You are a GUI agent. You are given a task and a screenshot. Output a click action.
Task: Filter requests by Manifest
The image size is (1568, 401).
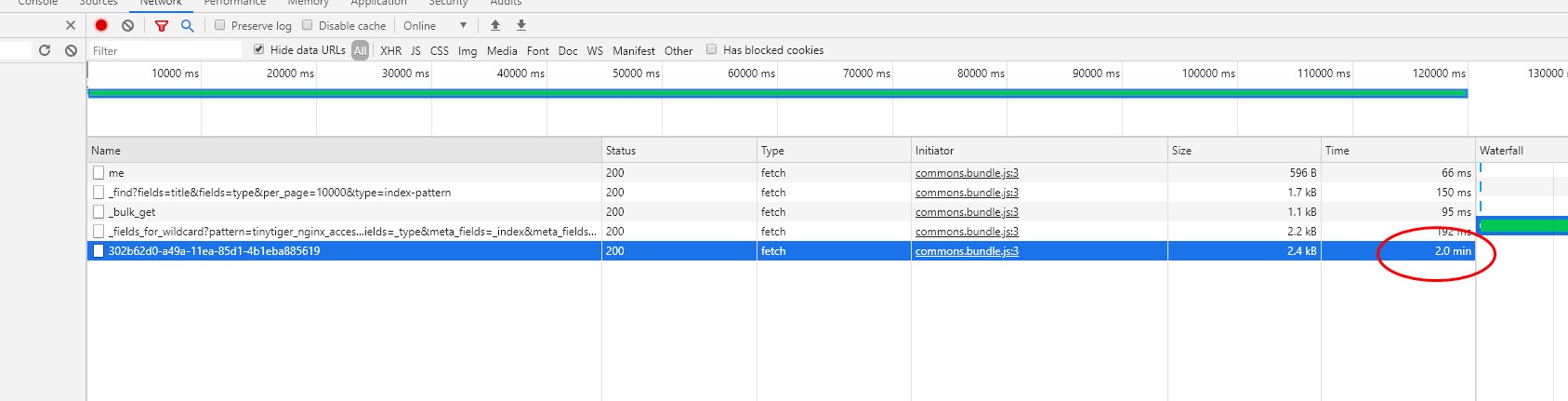coord(634,50)
